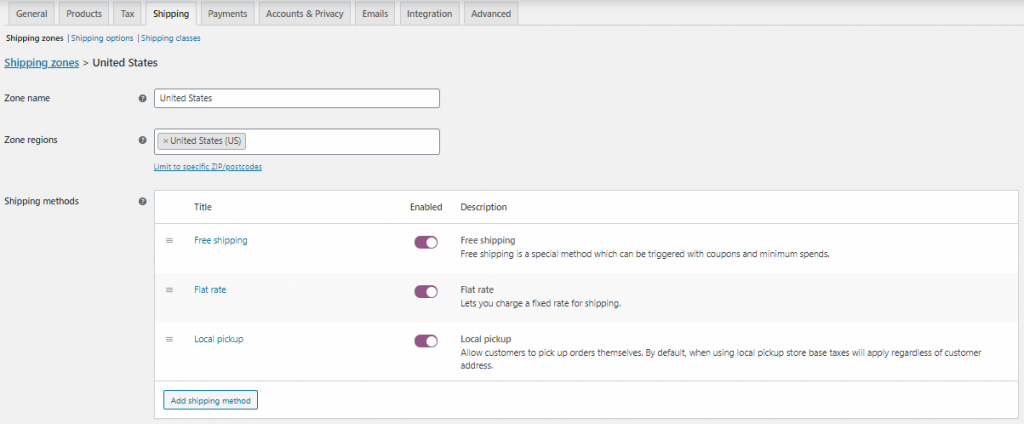
Task: Open the Payments settings tab
Action: [x=228, y=14]
